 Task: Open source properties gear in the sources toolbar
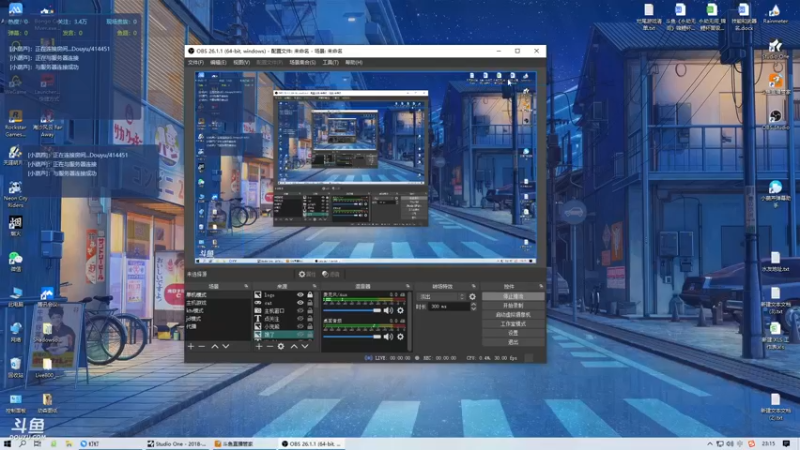coord(281,346)
